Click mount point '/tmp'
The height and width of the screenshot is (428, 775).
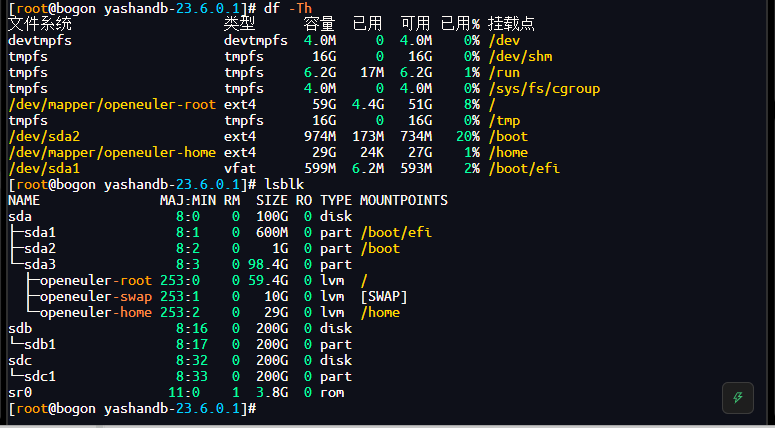coord(504,121)
